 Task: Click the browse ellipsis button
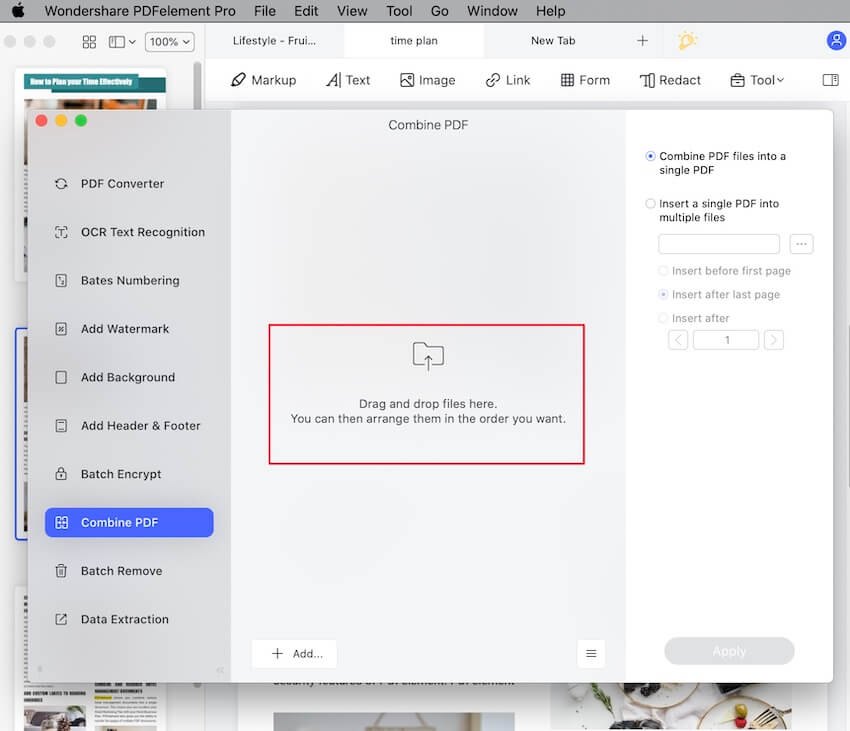pos(801,244)
